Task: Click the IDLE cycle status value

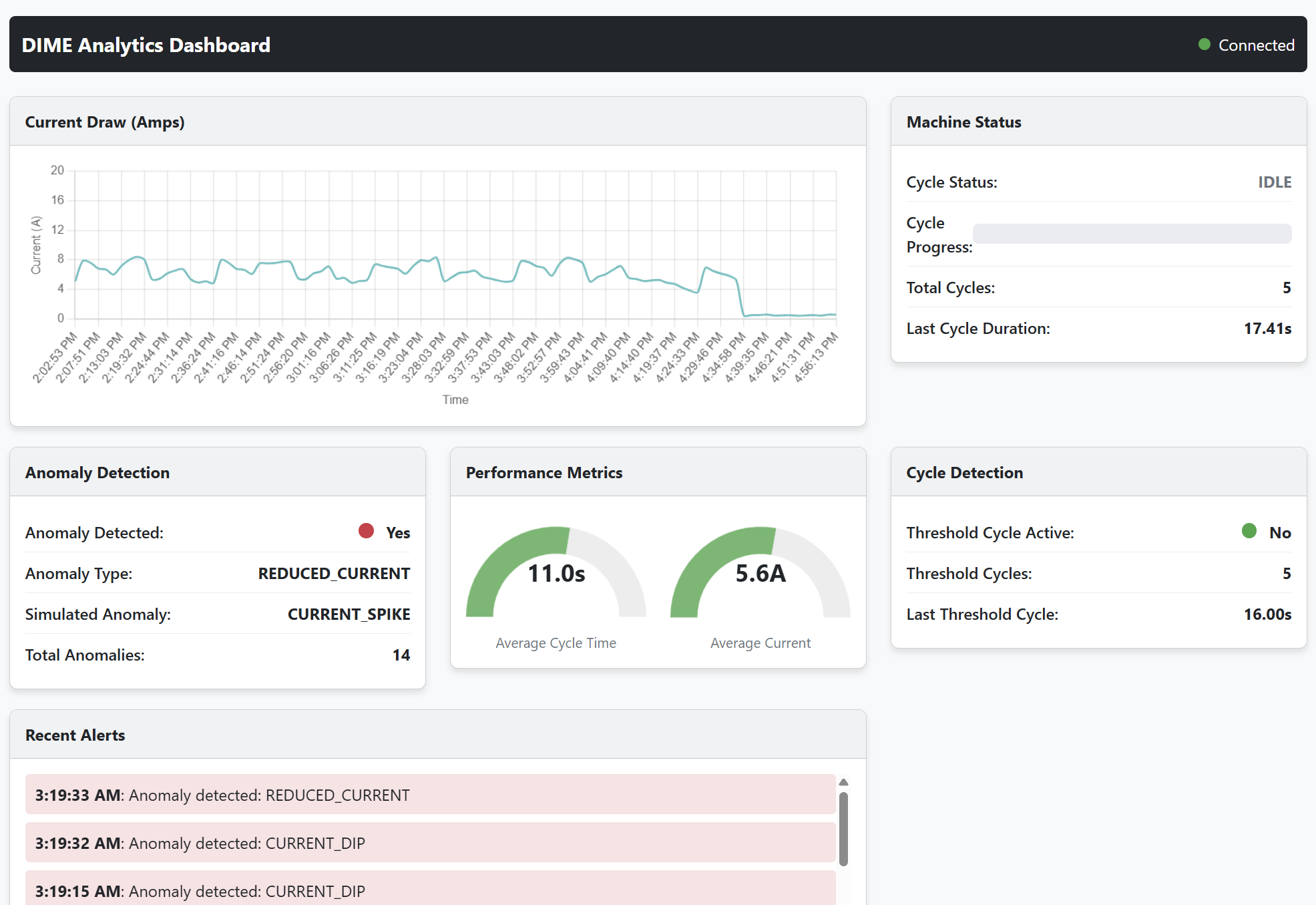Action: tap(1274, 182)
